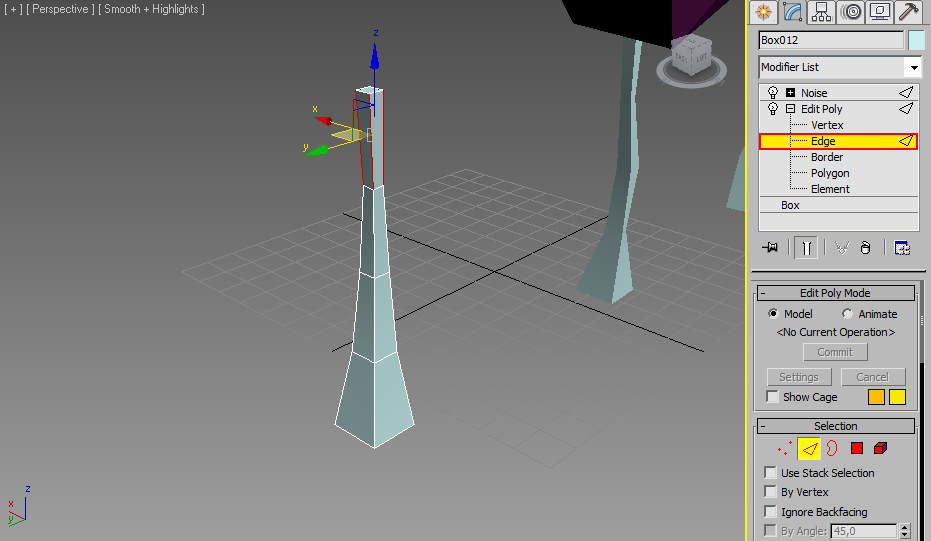
Task: Open the Motion panel tab
Action: point(851,12)
